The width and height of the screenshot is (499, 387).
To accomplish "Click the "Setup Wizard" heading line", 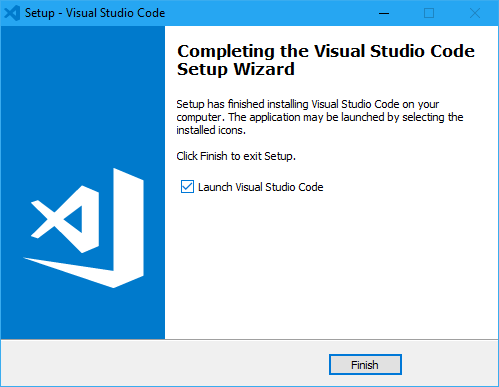I will tap(236, 69).
